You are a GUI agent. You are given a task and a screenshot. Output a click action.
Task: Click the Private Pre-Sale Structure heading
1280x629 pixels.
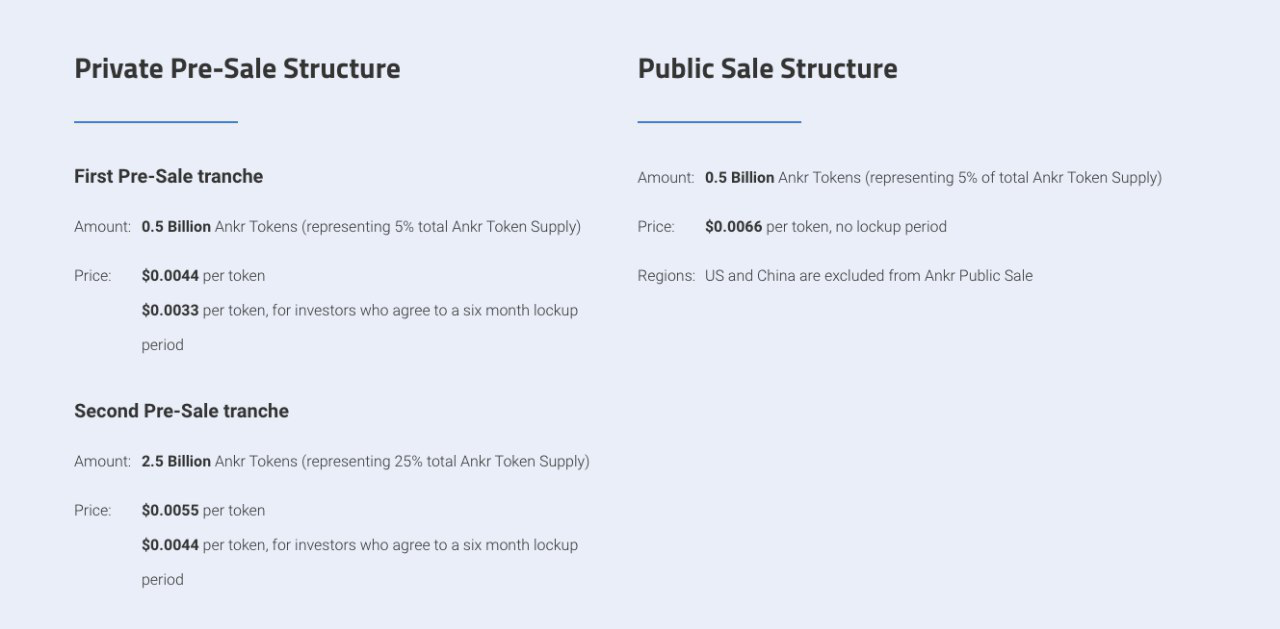pyautogui.click(x=237, y=69)
